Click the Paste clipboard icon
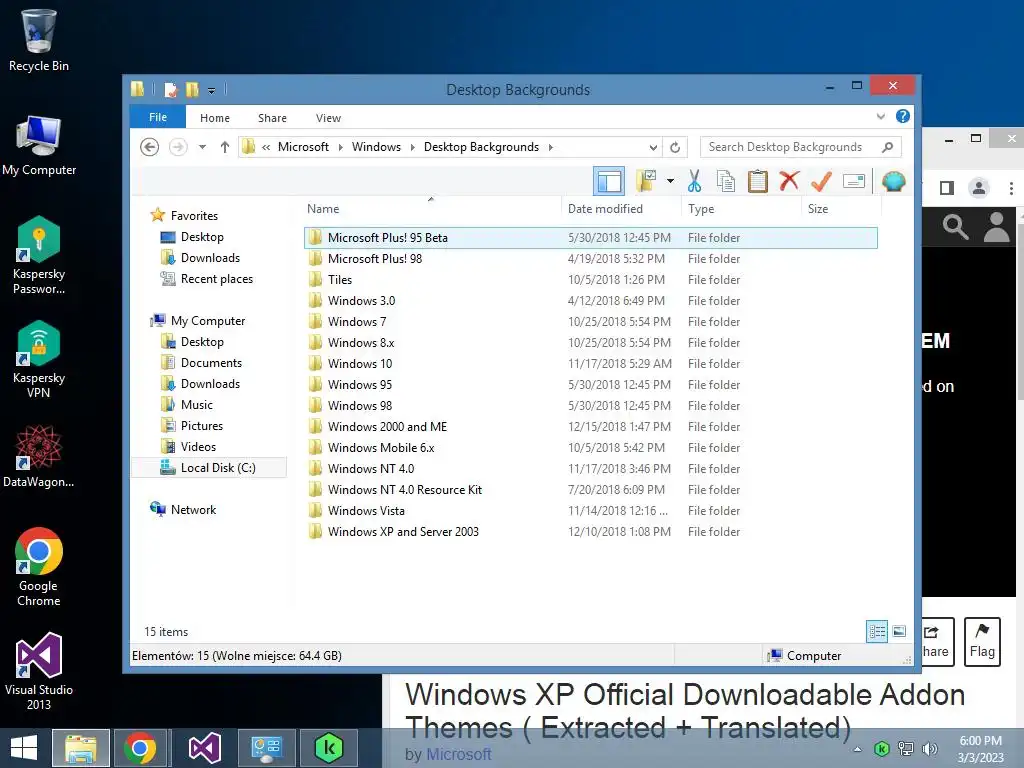The image size is (1024, 768). coord(758,181)
